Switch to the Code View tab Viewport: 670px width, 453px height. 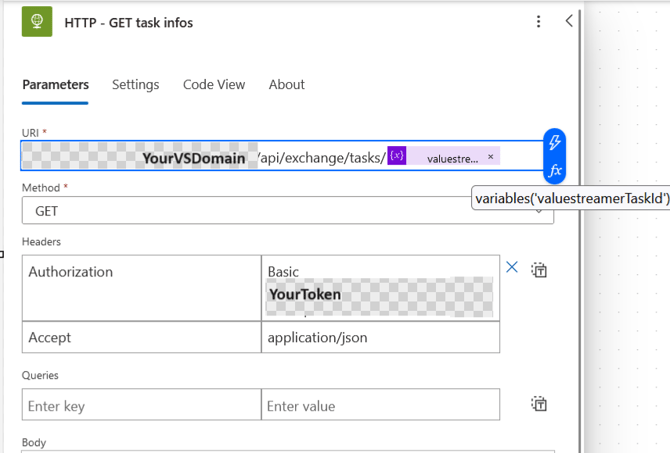click(x=214, y=85)
